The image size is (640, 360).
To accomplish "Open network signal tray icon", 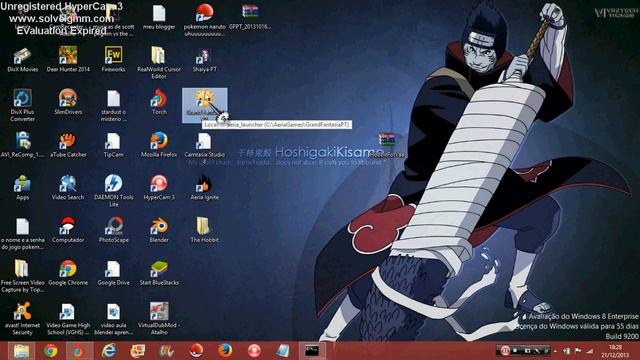I will (590, 351).
